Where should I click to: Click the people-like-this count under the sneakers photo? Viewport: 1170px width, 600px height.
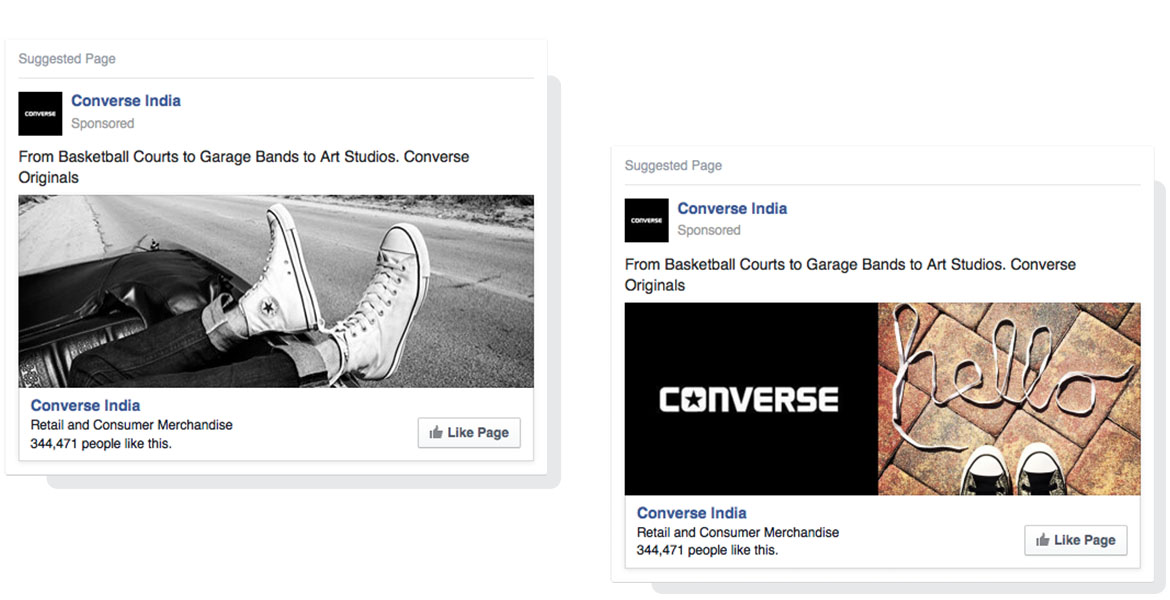click(x=100, y=444)
